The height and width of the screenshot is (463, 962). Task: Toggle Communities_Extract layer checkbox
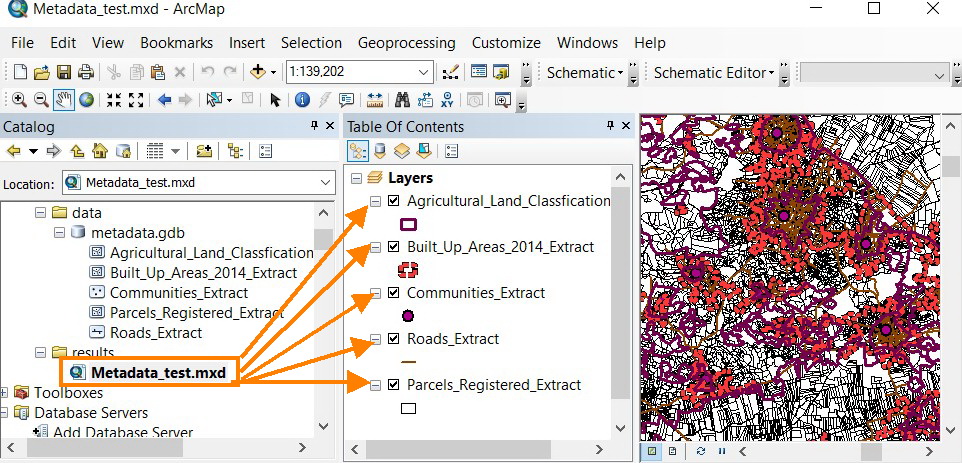[x=393, y=293]
